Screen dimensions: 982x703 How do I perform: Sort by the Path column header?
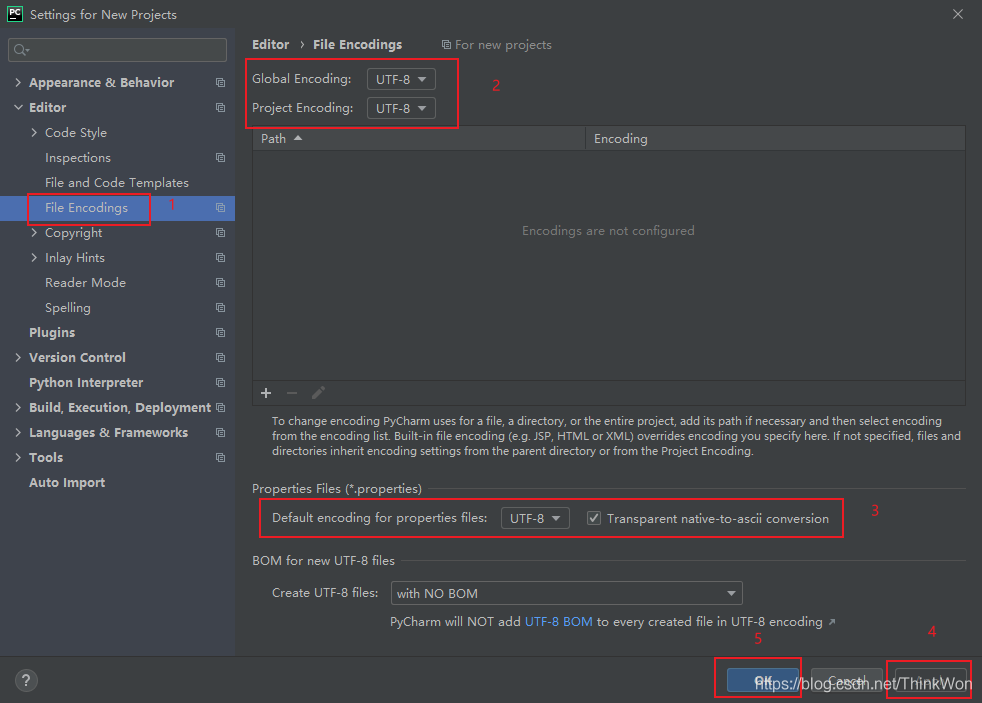[x=419, y=139]
